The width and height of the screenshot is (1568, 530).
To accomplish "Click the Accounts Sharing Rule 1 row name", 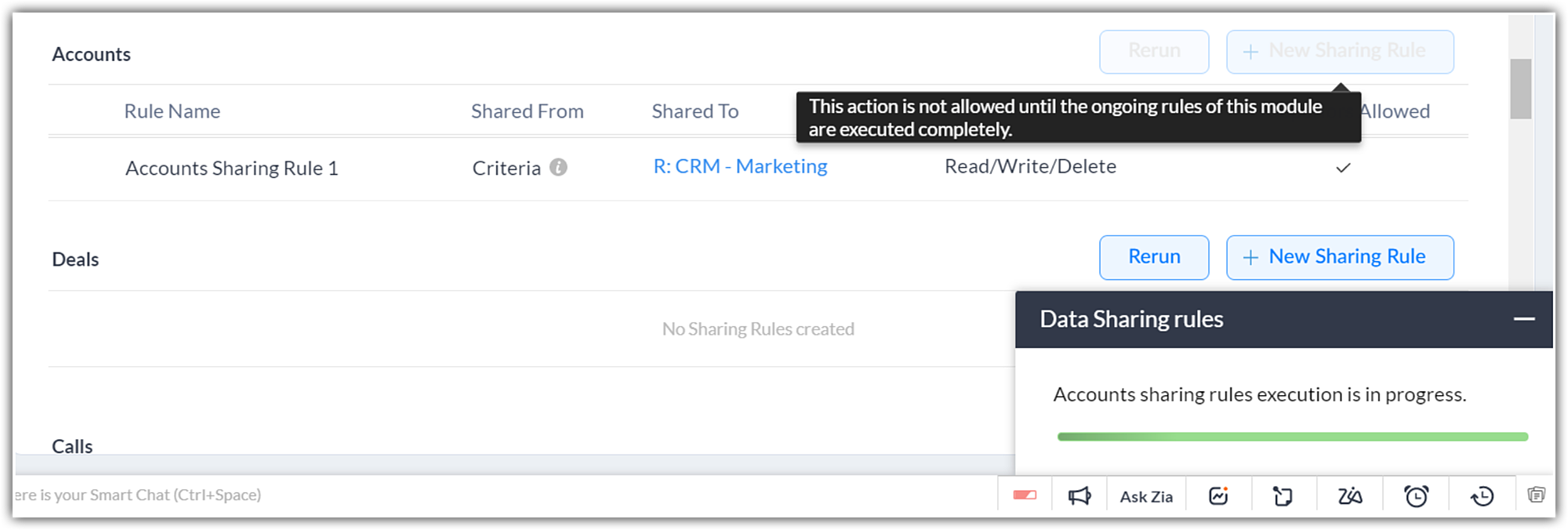I will click(x=232, y=169).
